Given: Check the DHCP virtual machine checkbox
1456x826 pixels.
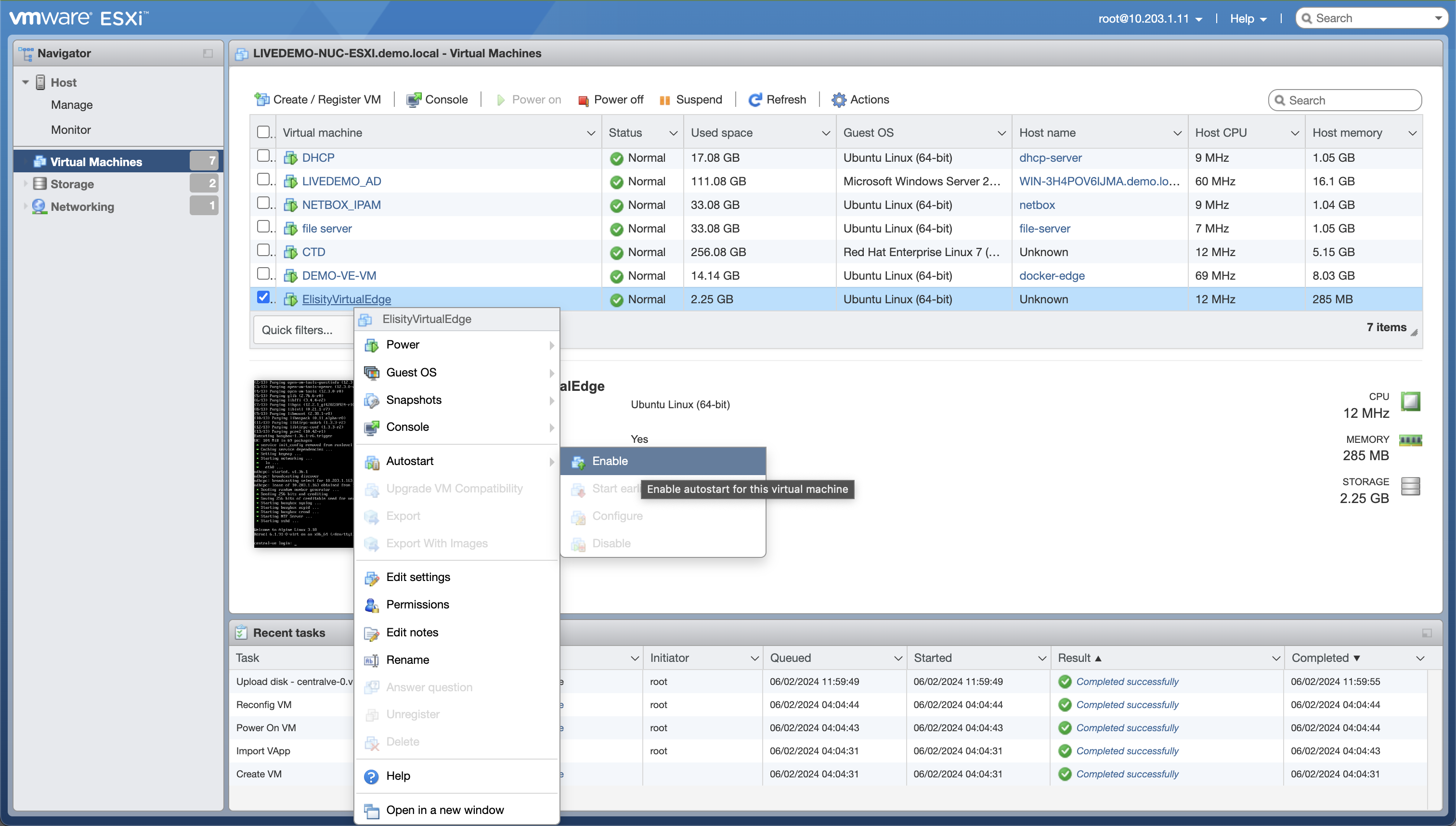Looking at the screenshot, I should pyautogui.click(x=263, y=156).
